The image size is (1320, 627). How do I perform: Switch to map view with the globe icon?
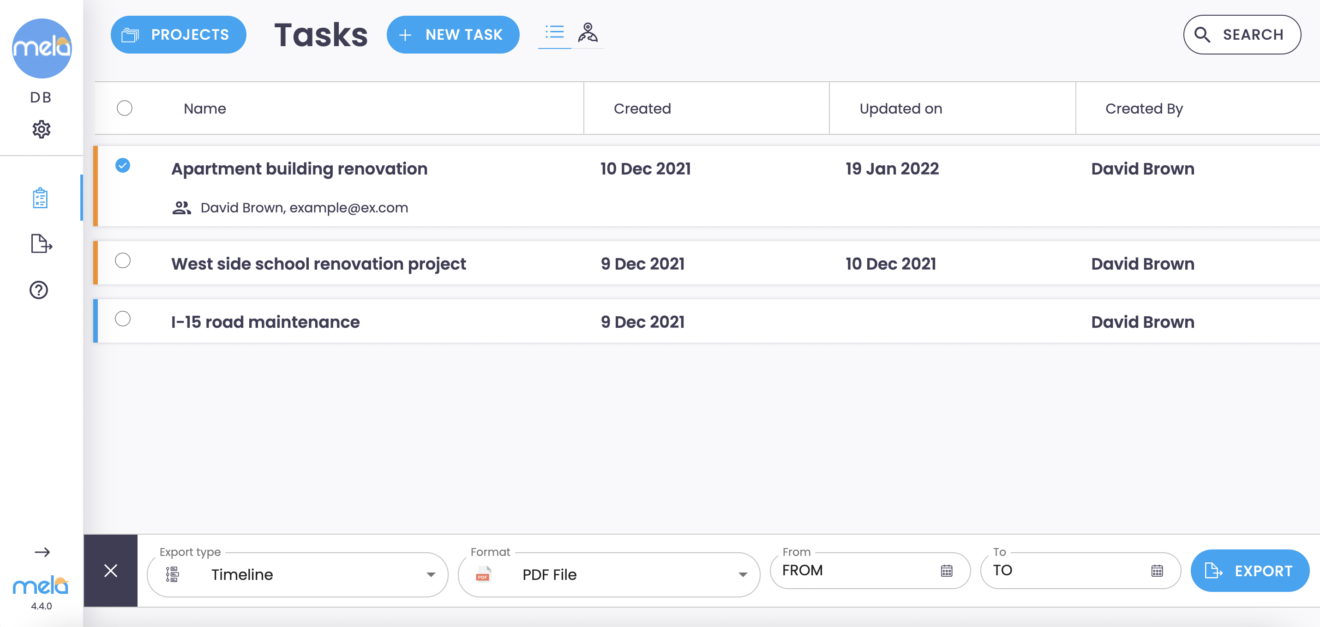point(588,33)
